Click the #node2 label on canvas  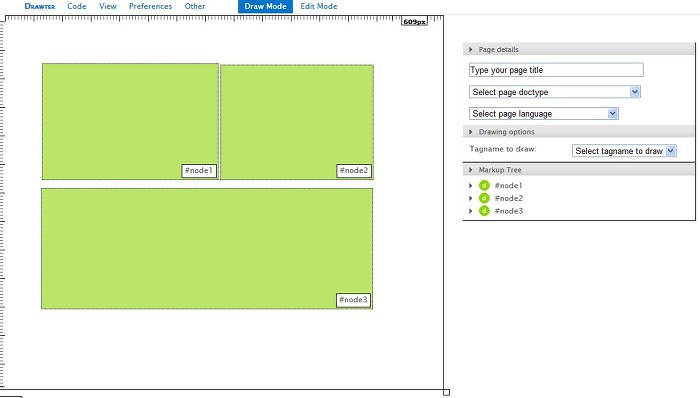tap(354, 170)
